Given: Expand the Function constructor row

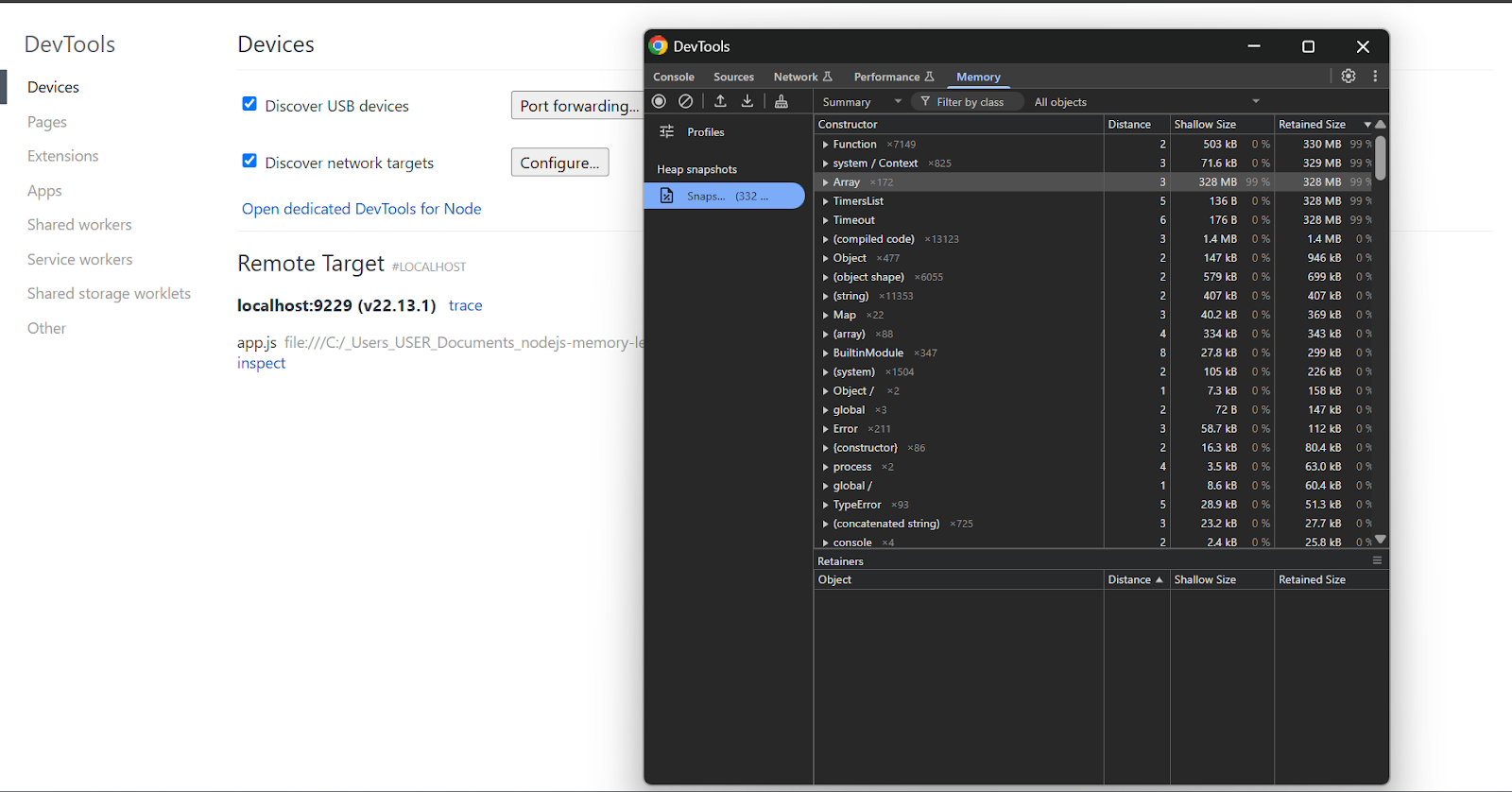Looking at the screenshot, I should [825, 145].
